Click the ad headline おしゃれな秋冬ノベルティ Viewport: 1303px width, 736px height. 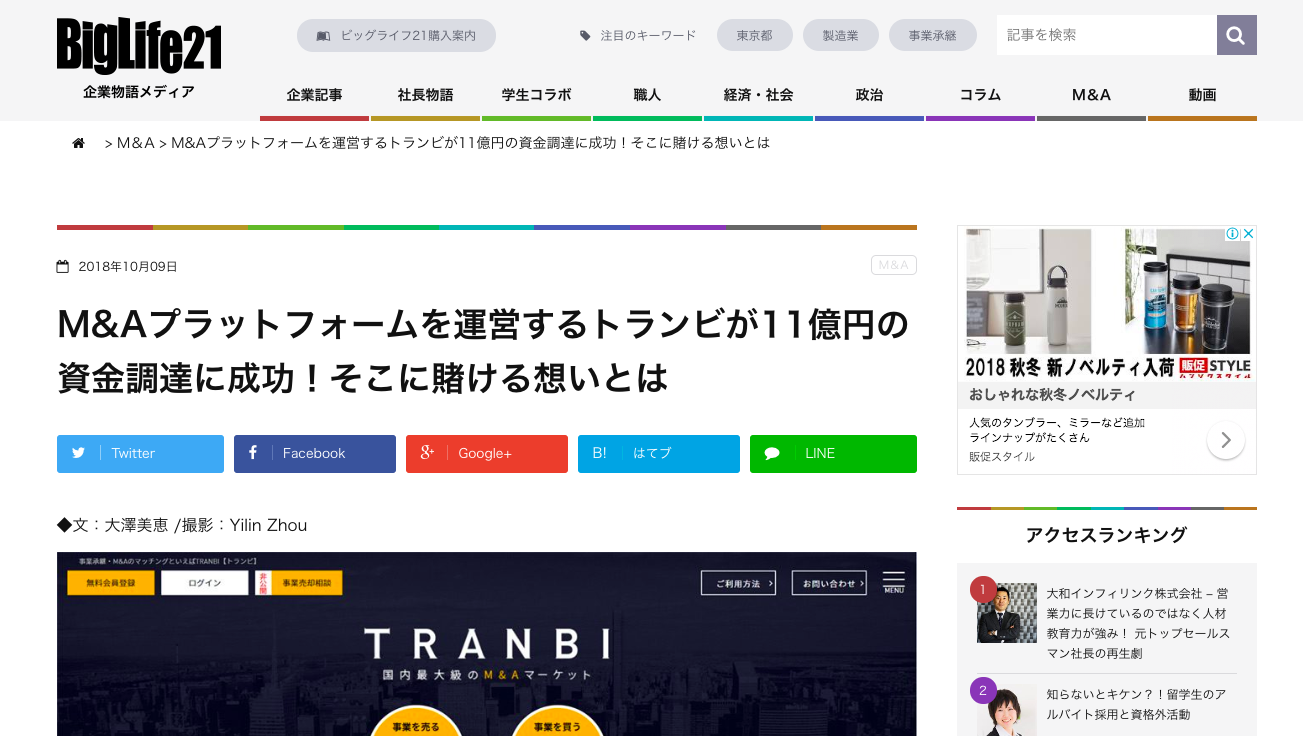tap(1052, 394)
